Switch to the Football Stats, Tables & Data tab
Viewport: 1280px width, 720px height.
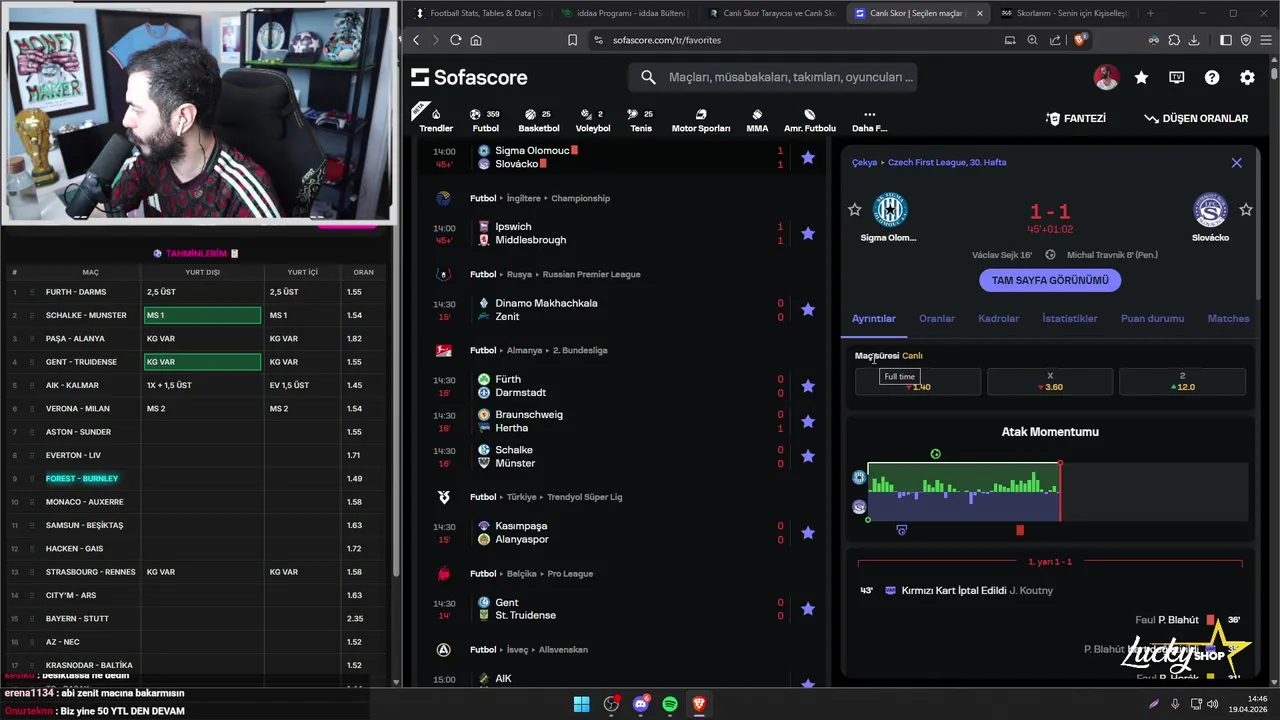coord(478,13)
